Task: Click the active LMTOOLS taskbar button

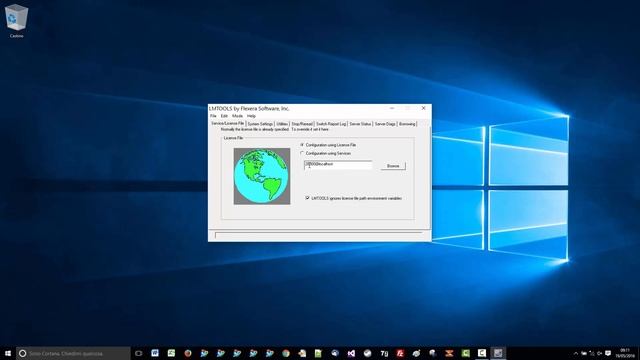Action: tap(498, 353)
